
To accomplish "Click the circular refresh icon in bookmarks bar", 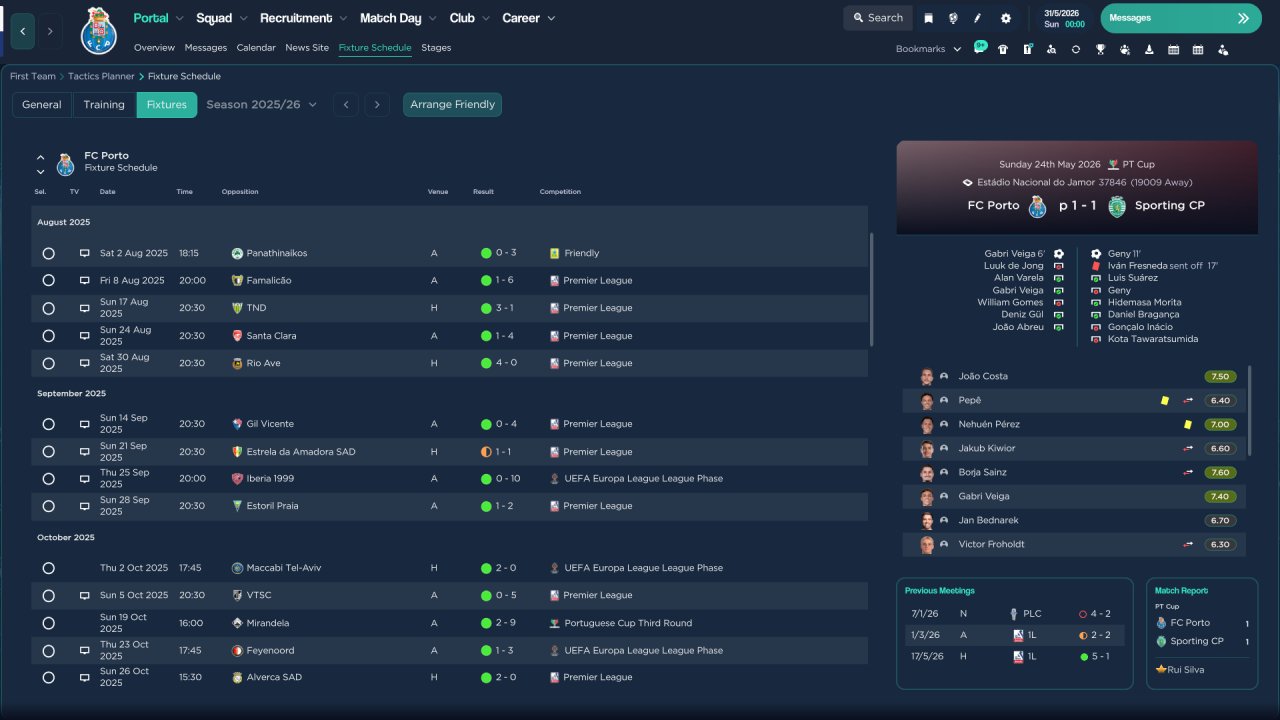I will (x=1076, y=49).
